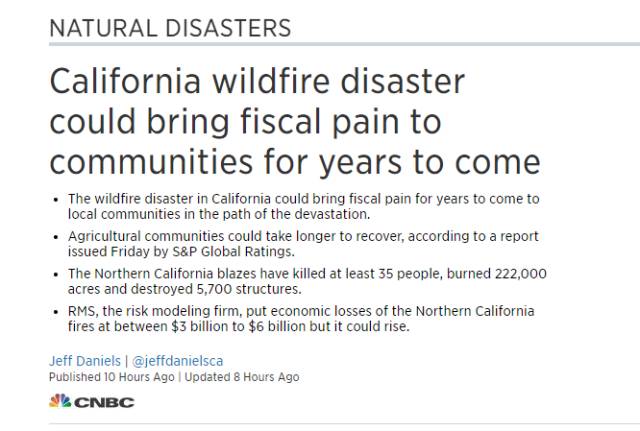Open the @jeffdanielsca Twitter handle link
This screenshot has height=431, width=640.
(175, 361)
